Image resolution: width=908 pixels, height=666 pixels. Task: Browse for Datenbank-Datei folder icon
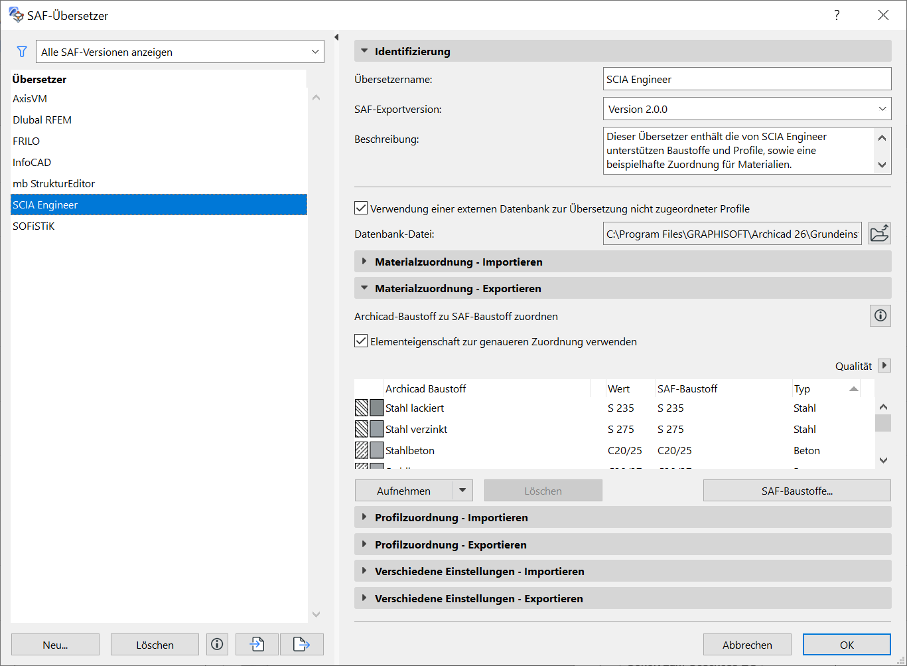pos(879,234)
